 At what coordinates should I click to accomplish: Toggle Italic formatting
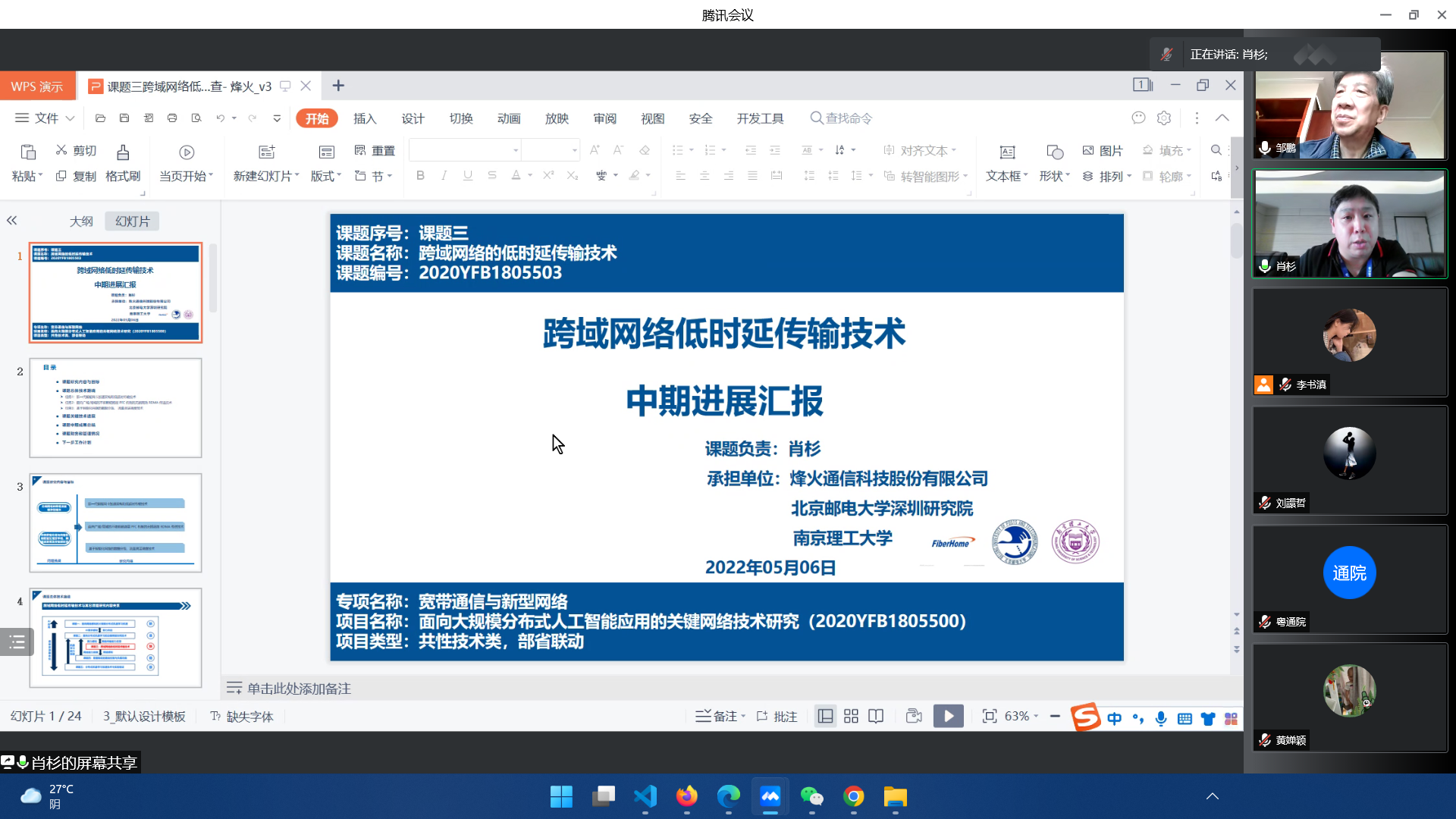(444, 175)
